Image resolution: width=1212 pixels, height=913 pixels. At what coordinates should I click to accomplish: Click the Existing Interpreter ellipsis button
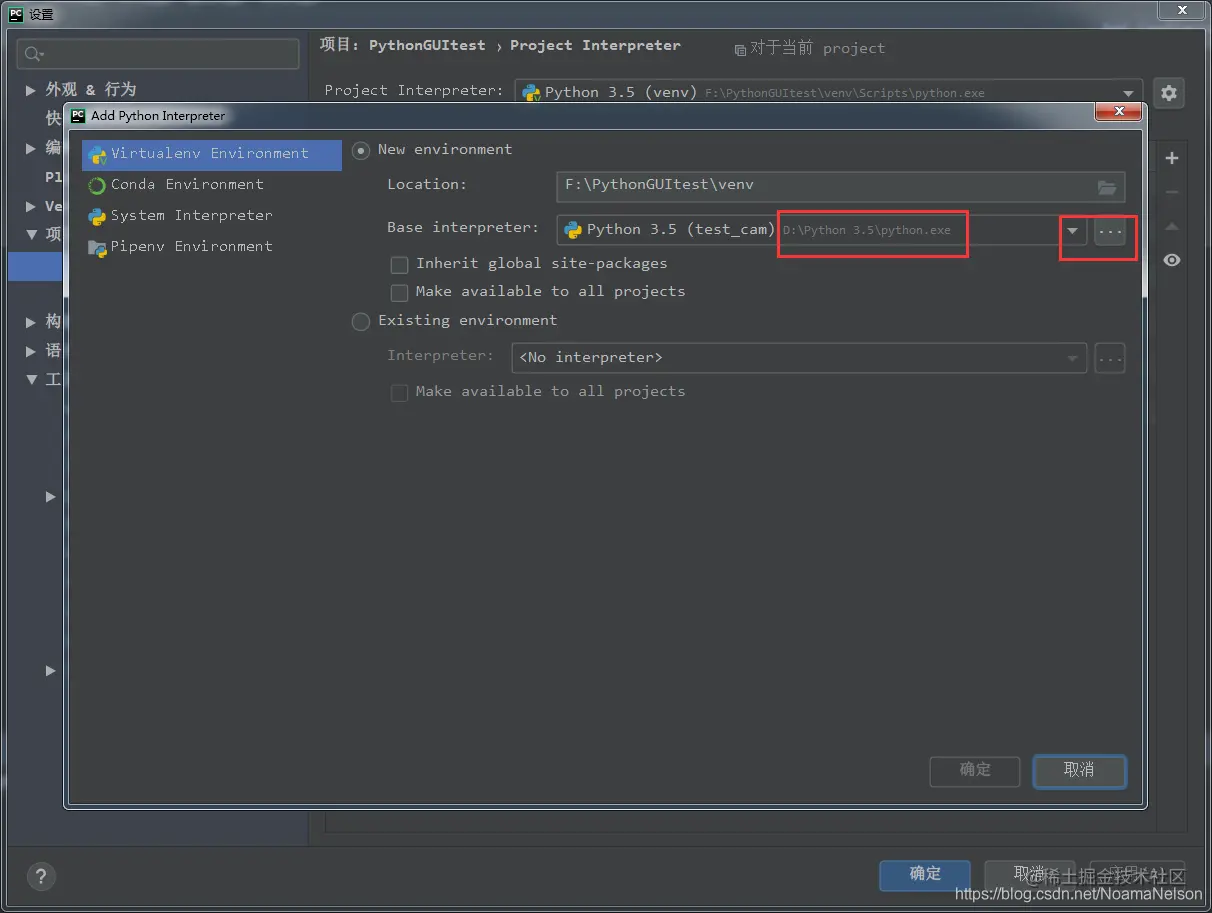[1110, 358]
